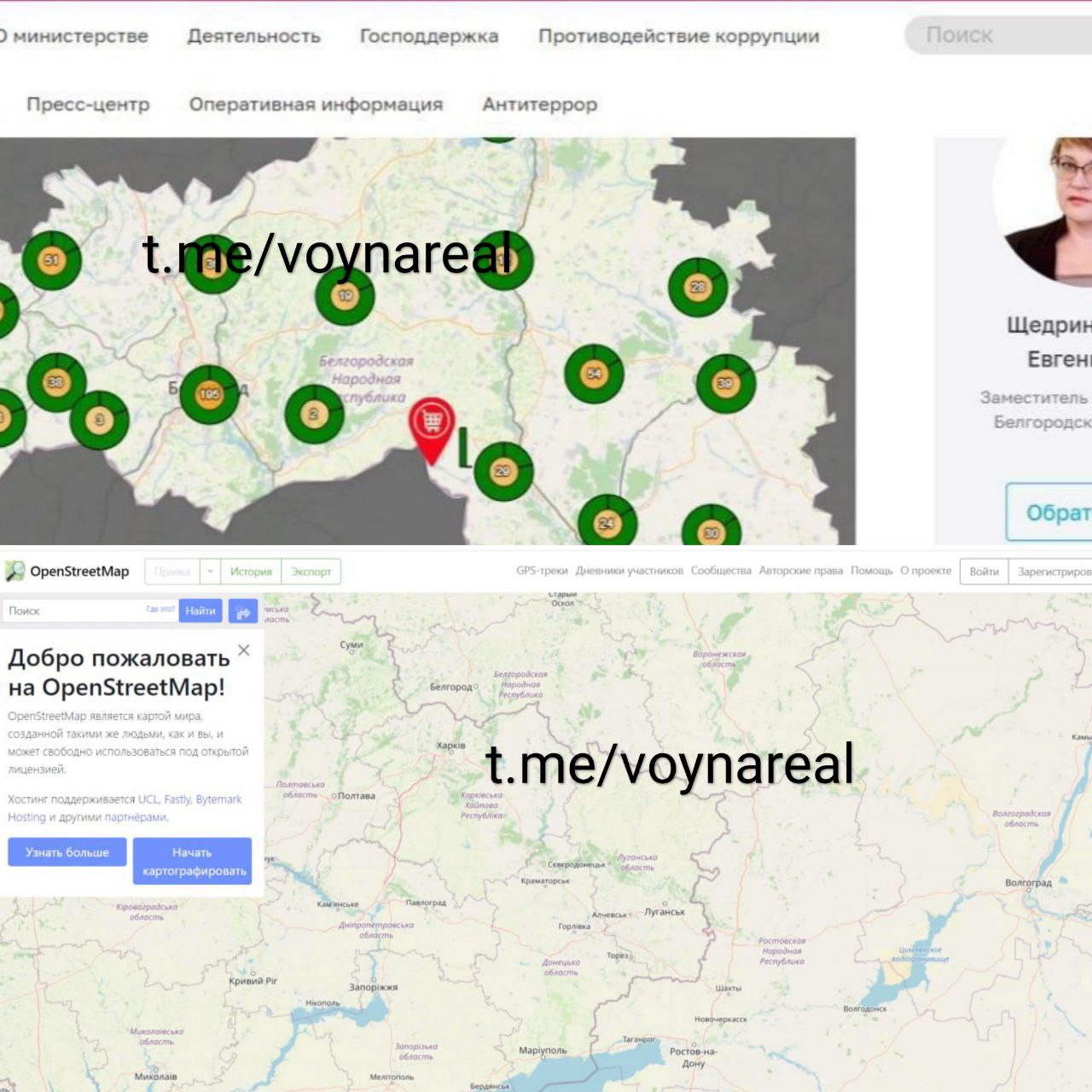This screenshot has height=1092, width=1092.
Task: Click the cluster marker labeled 195
Action: point(209,394)
